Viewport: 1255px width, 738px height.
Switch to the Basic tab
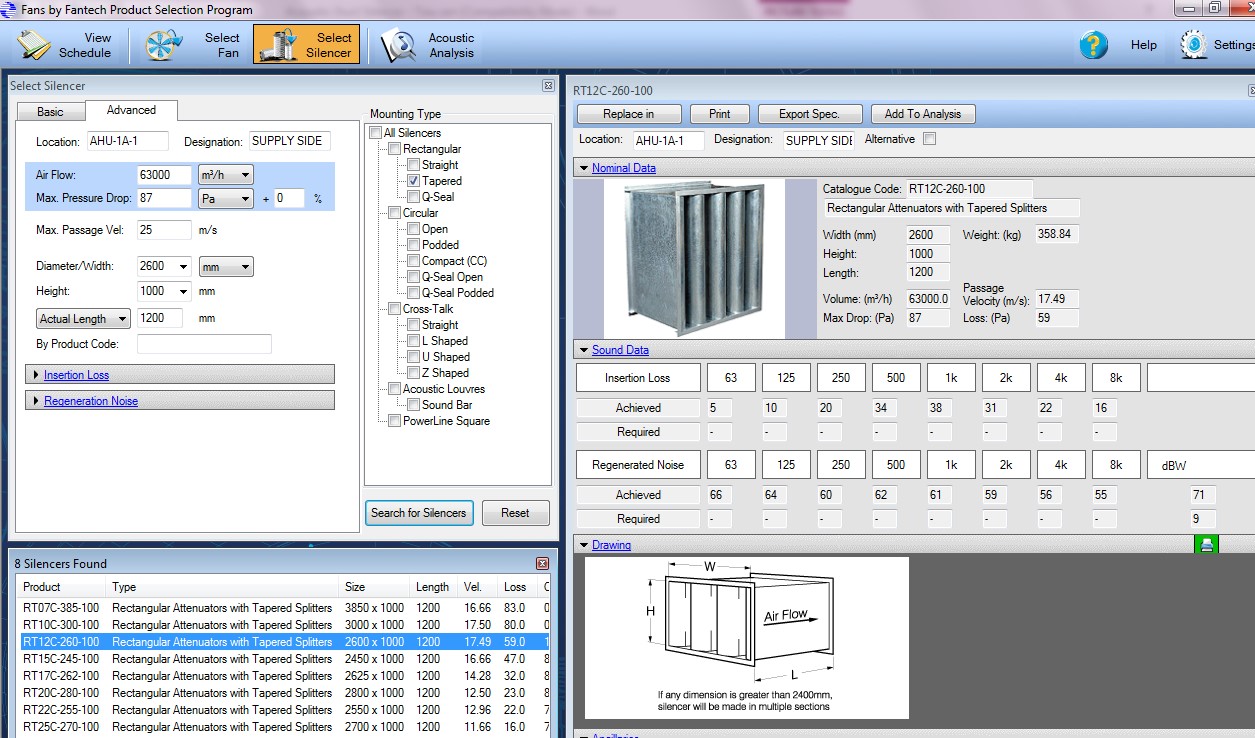(50, 111)
